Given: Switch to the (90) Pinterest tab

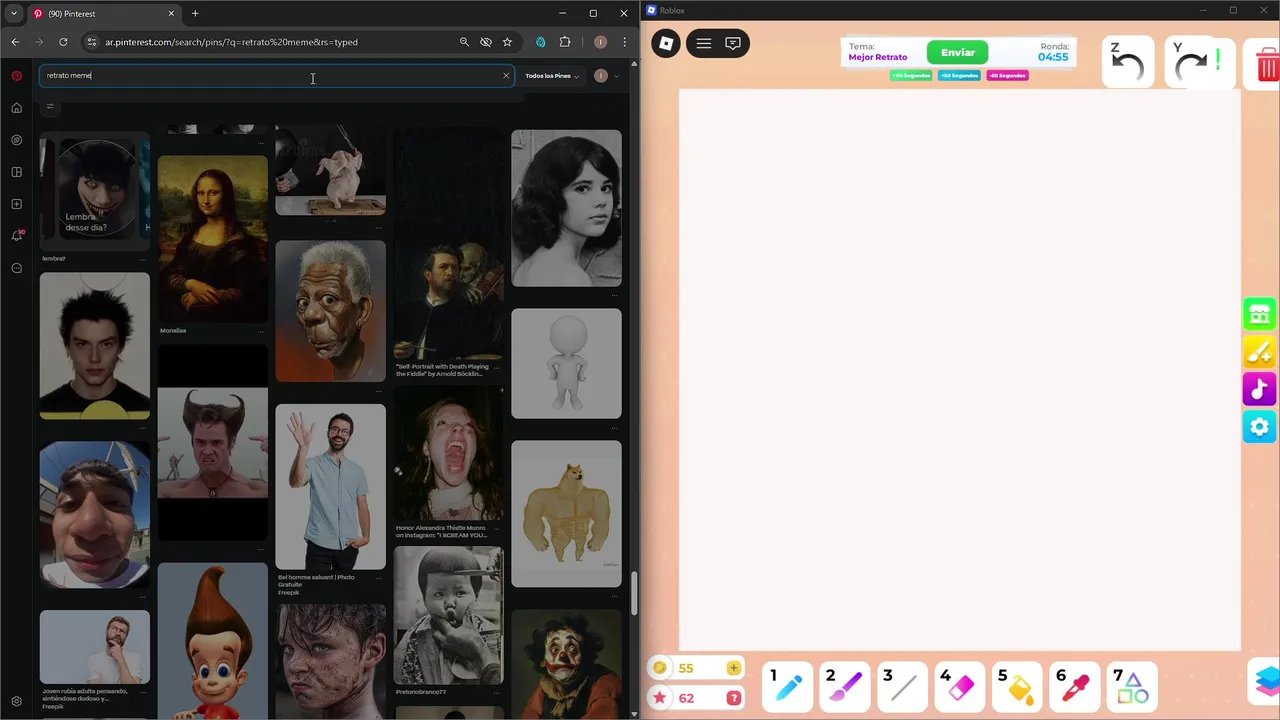Looking at the screenshot, I should tap(104, 14).
